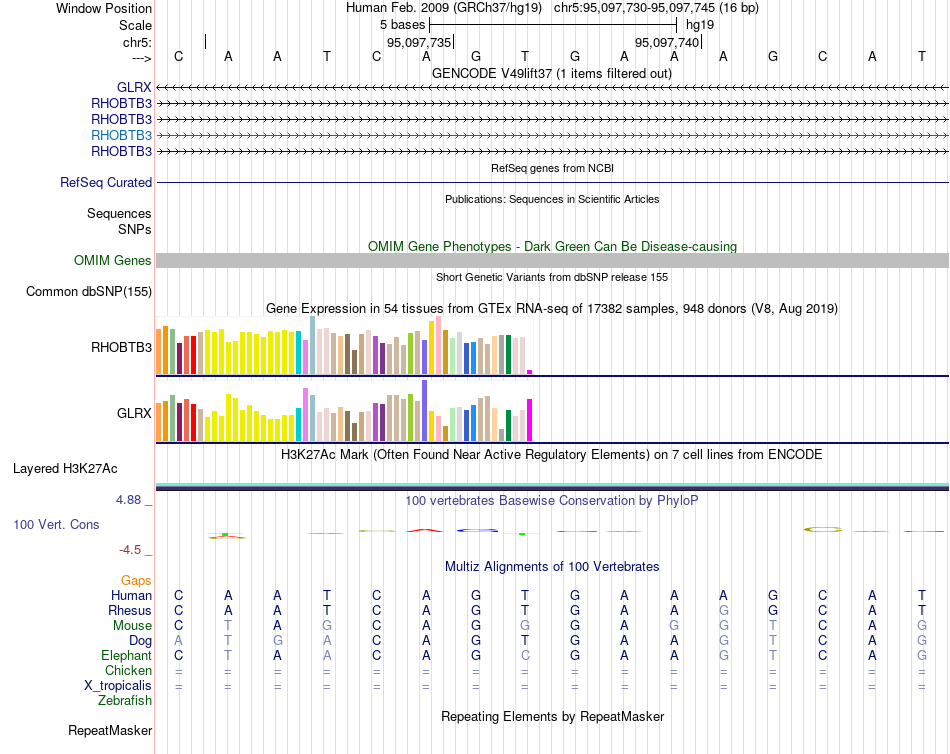The height and width of the screenshot is (754, 950).
Task: Open the Common dbSNP(155) track label
Action: pyautogui.click(x=89, y=292)
